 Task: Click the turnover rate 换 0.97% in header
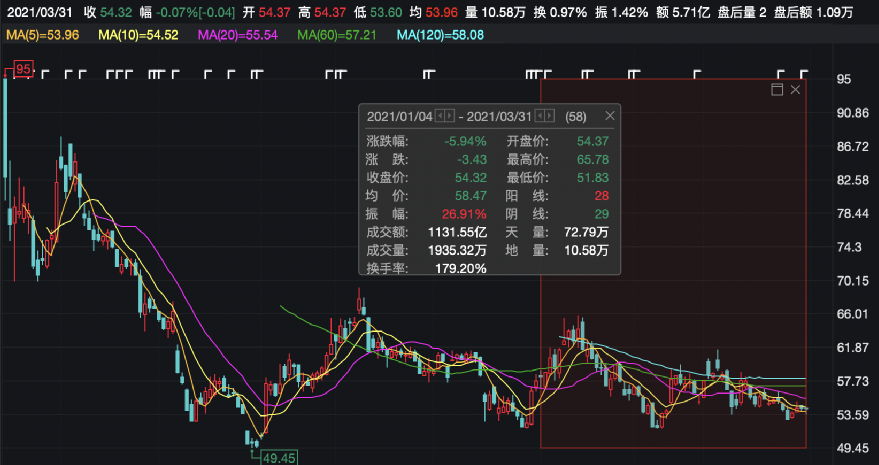[560, 12]
